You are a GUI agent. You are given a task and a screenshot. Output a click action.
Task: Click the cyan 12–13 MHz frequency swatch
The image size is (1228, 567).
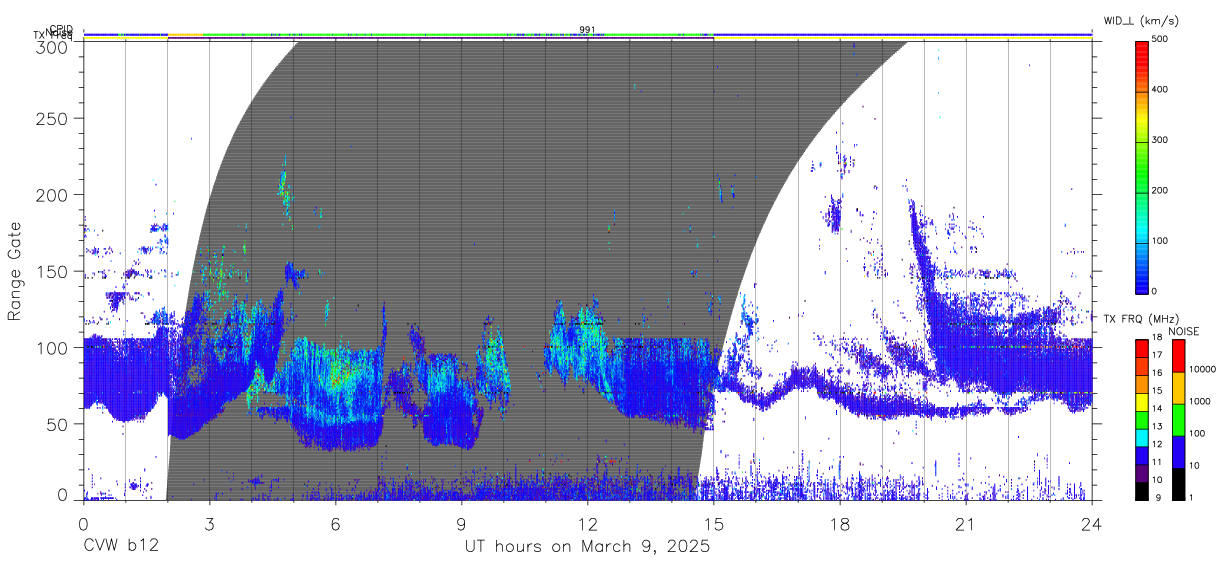click(x=1142, y=438)
